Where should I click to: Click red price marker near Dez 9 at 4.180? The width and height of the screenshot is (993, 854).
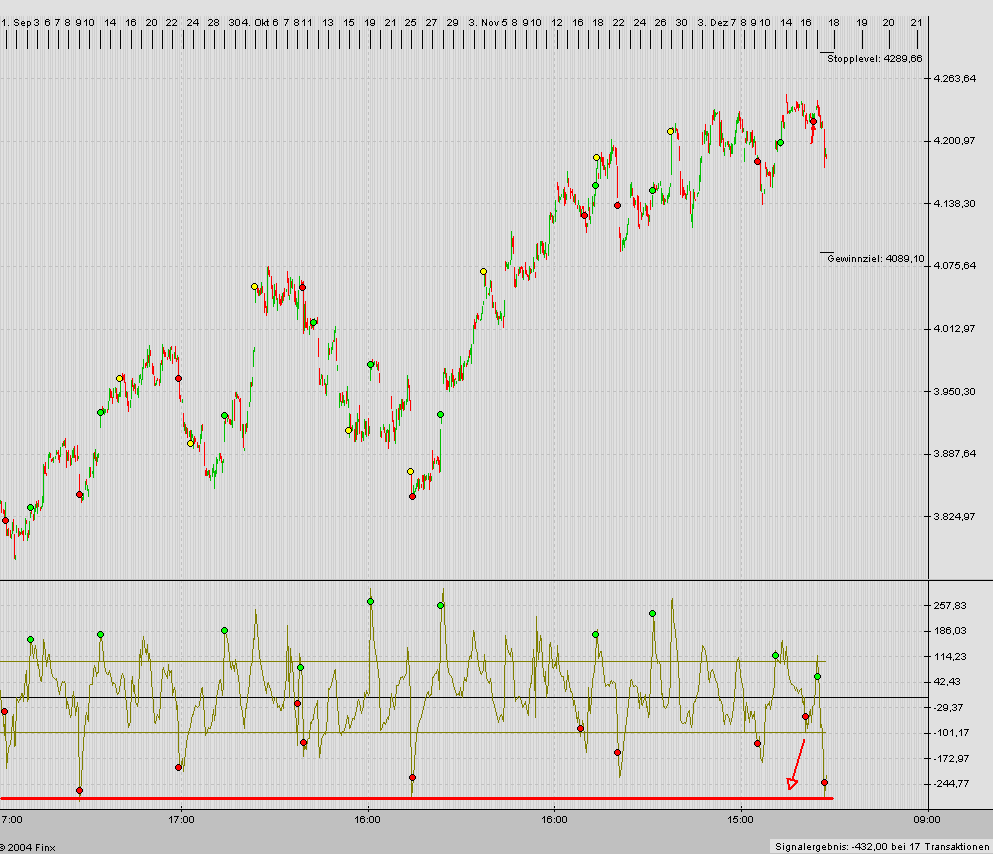point(757,161)
